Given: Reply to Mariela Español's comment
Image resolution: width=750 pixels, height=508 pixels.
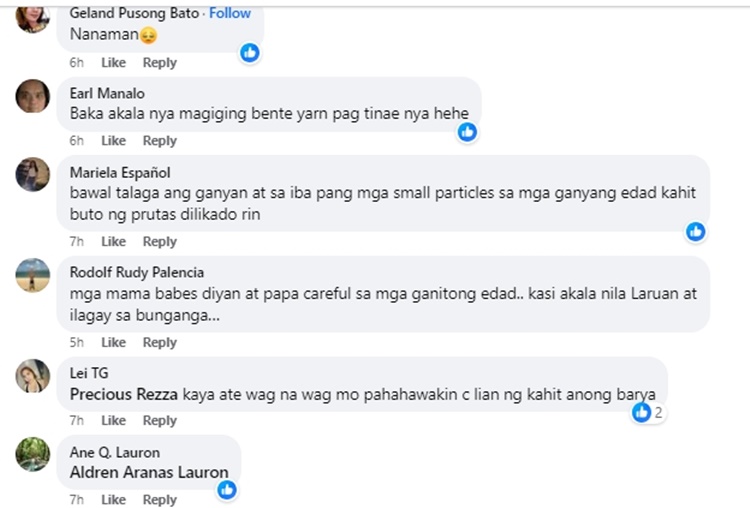Looking at the screenshot, I should click(159, 241).
